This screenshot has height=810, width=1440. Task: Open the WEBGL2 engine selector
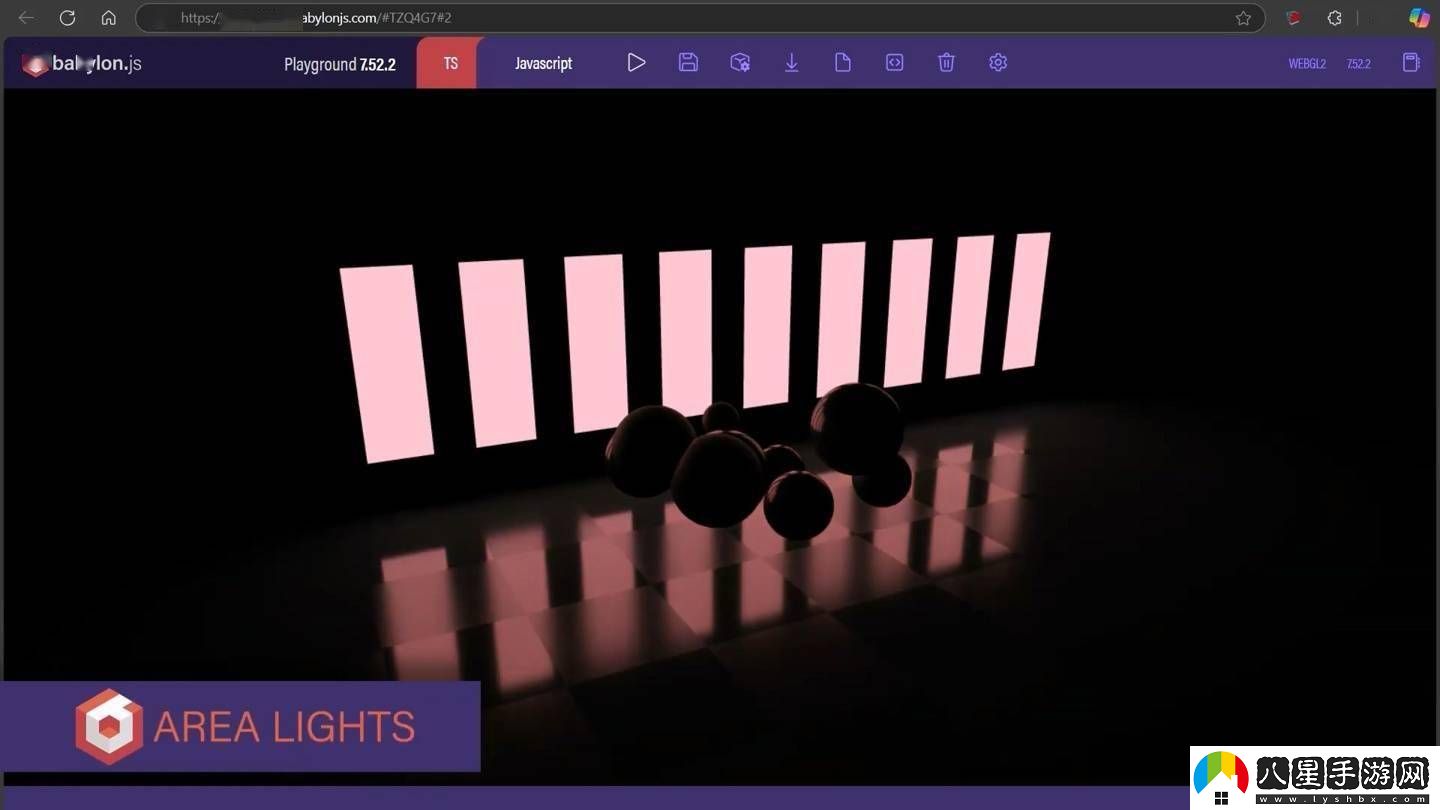[x=1307, y=64]
